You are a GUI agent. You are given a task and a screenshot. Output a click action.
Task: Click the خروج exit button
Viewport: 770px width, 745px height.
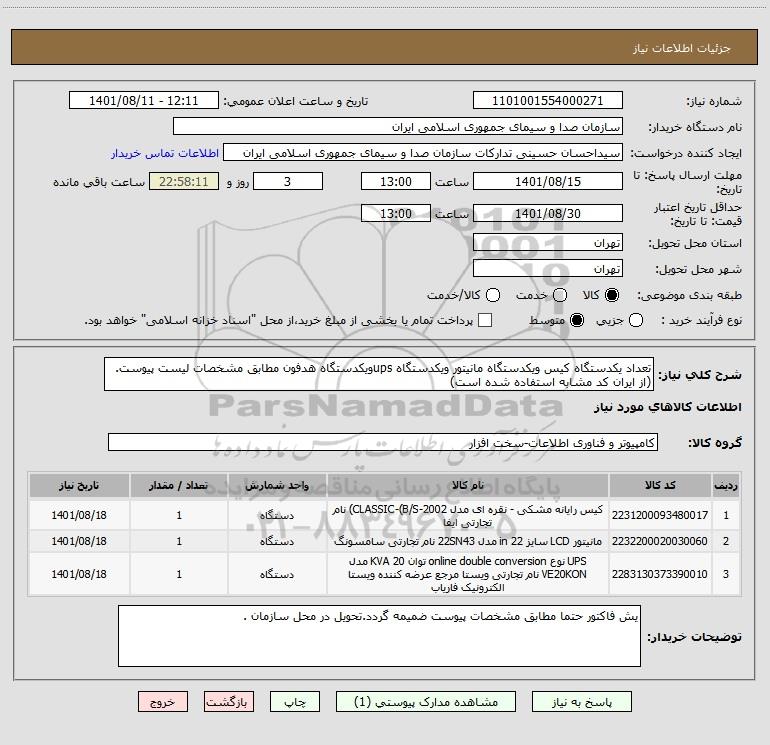coord(163,702)
